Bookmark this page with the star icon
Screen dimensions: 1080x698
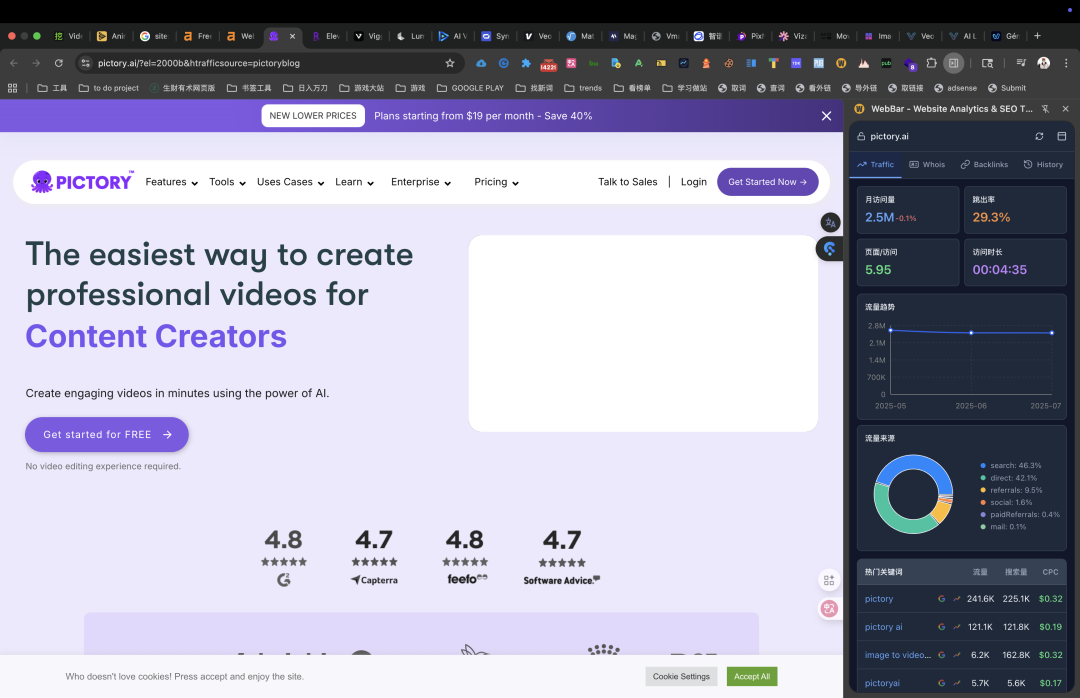coord(450,63)
